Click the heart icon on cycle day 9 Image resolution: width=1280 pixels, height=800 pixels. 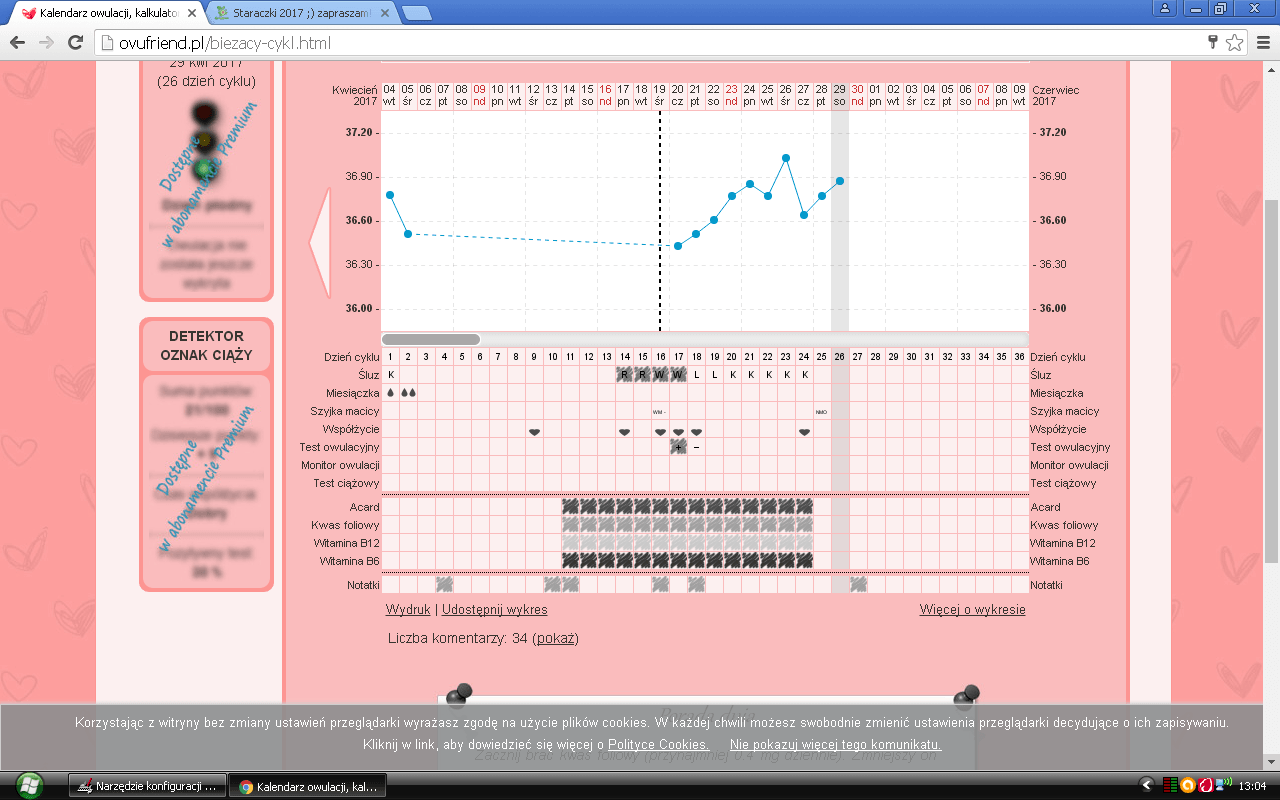pos(535,430)
